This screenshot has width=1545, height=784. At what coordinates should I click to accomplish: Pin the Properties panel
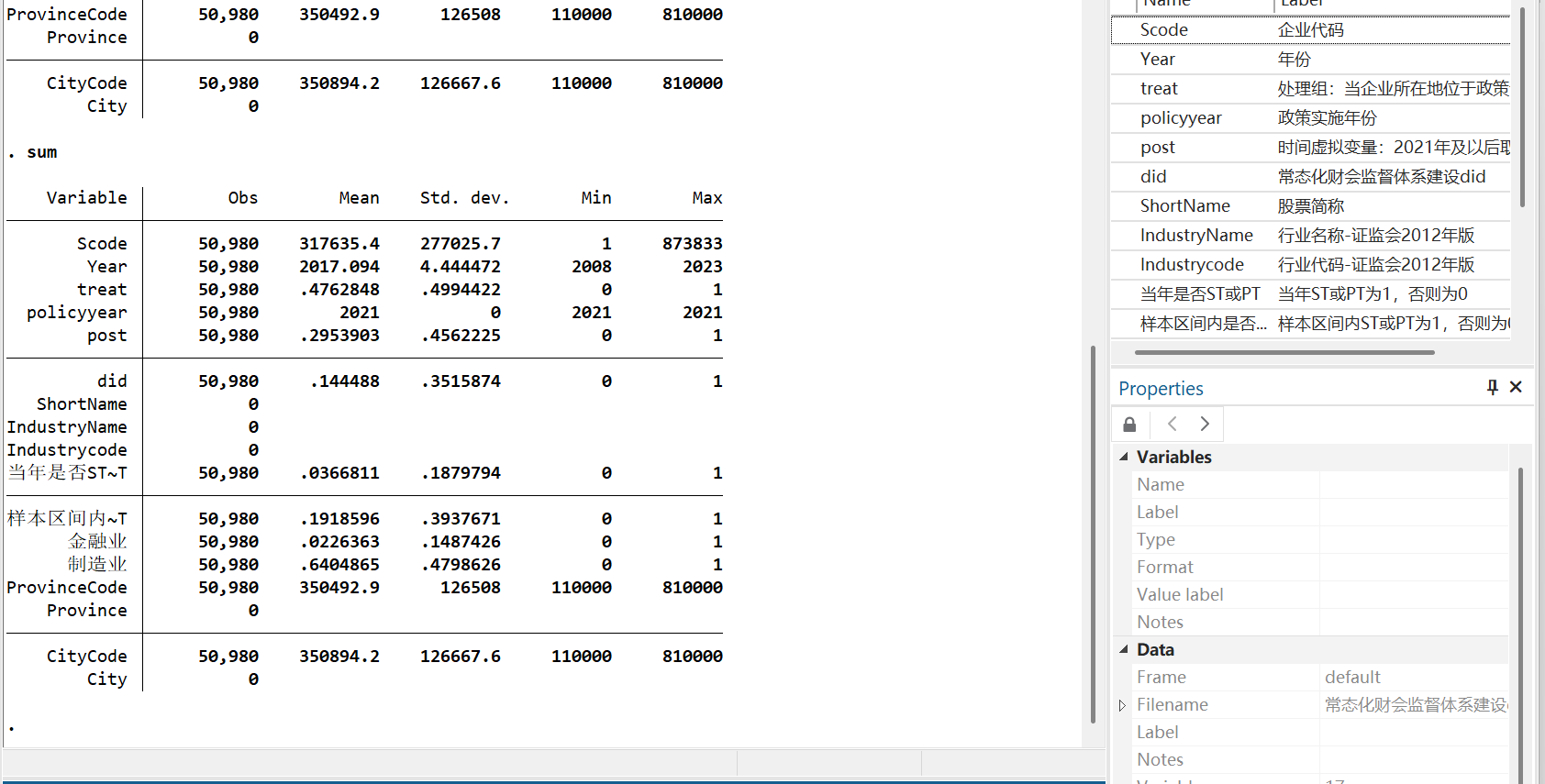1493,387
